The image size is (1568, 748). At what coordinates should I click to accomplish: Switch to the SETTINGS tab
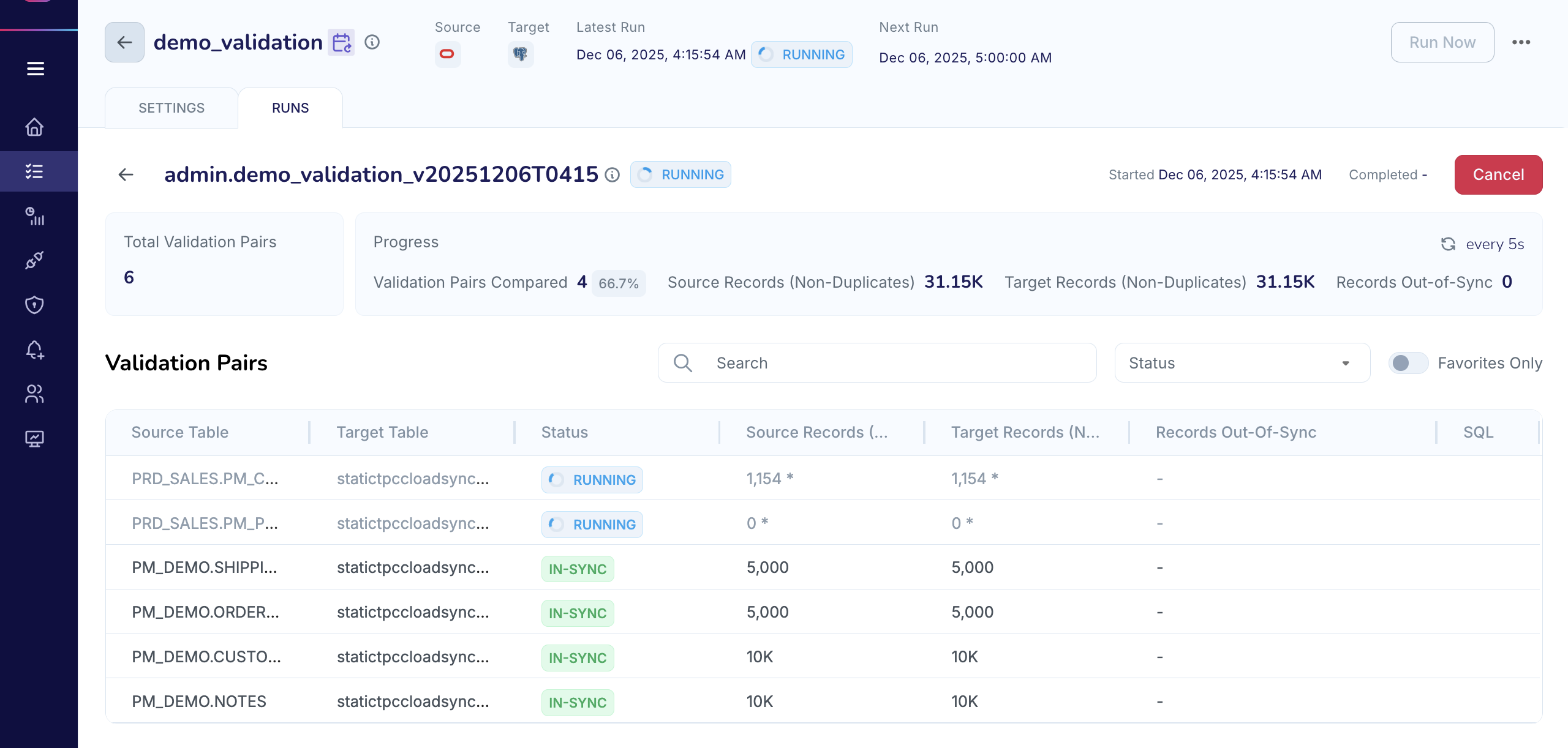(x=171, y=108)
